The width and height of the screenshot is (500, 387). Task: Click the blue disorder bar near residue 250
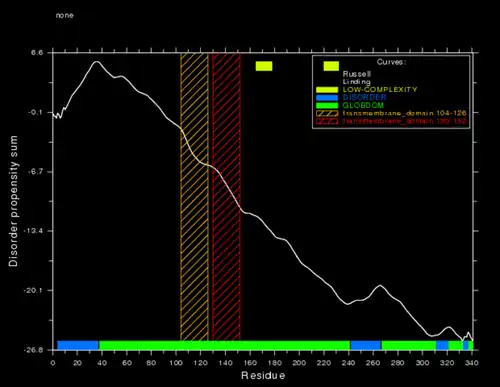(x=366, y=345)
